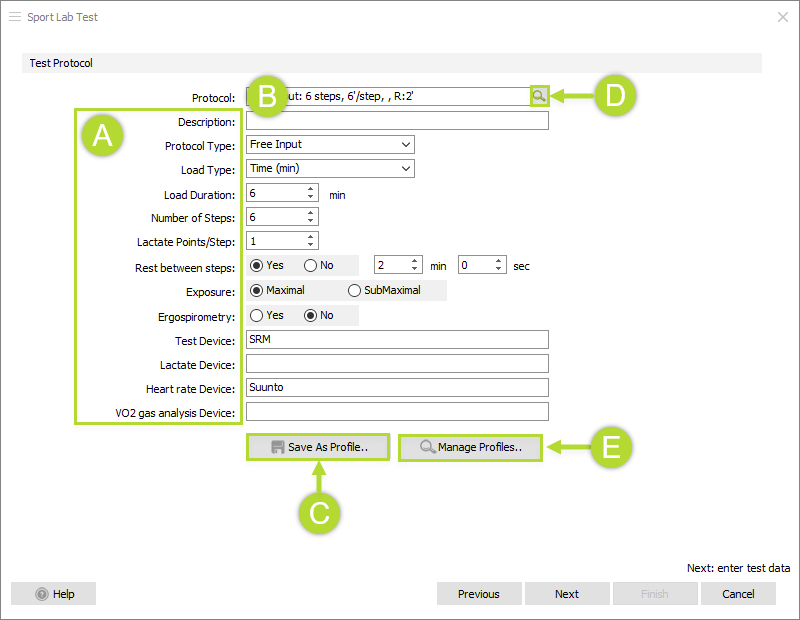Set Ergospirometry to Yes
Screen dimensions: 800x620
[266, 315]
